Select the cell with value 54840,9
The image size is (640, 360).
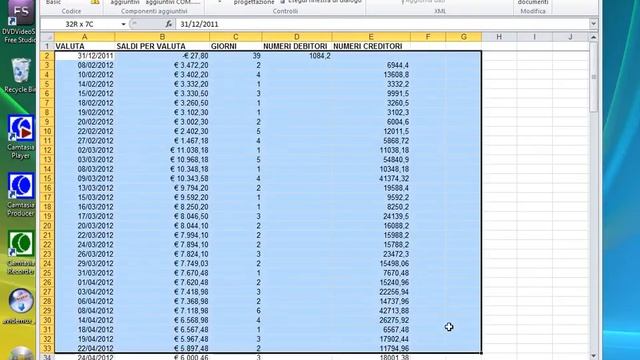click(371, 160)
